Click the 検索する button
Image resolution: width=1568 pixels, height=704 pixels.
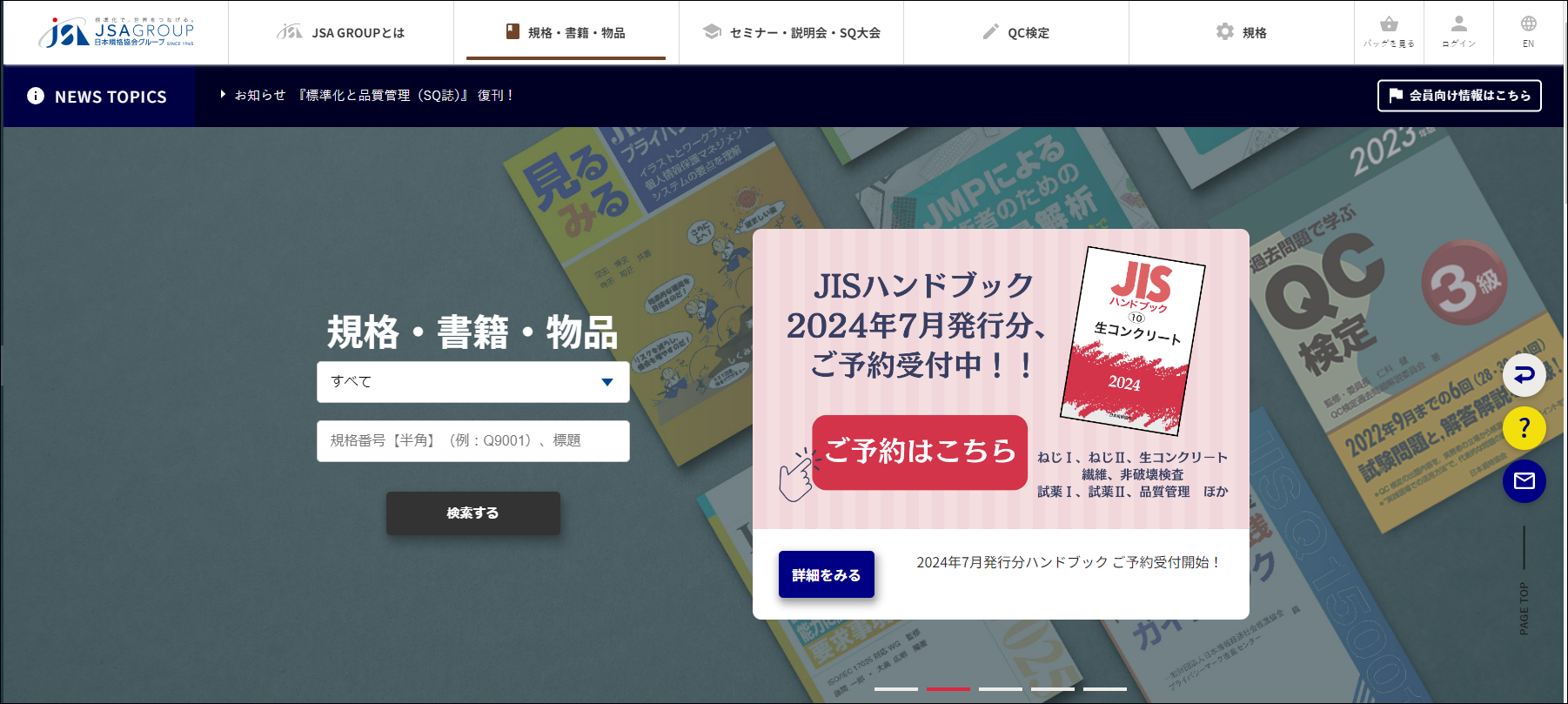(473, 513)
